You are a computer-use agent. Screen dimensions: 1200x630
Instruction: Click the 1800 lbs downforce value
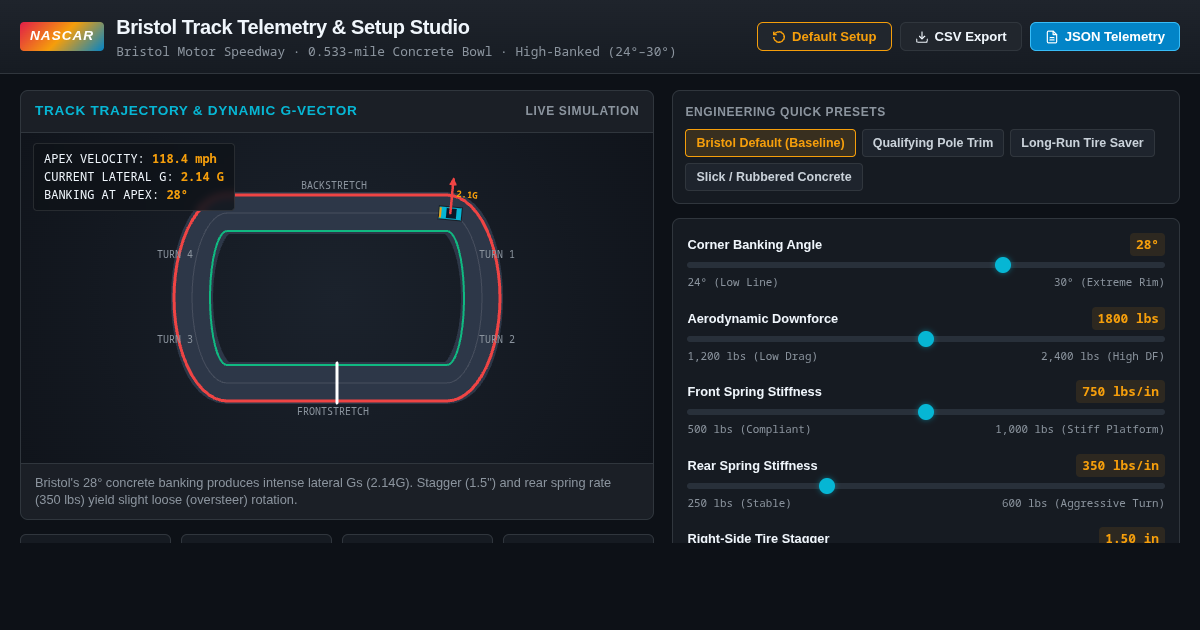pos(1128,319)
